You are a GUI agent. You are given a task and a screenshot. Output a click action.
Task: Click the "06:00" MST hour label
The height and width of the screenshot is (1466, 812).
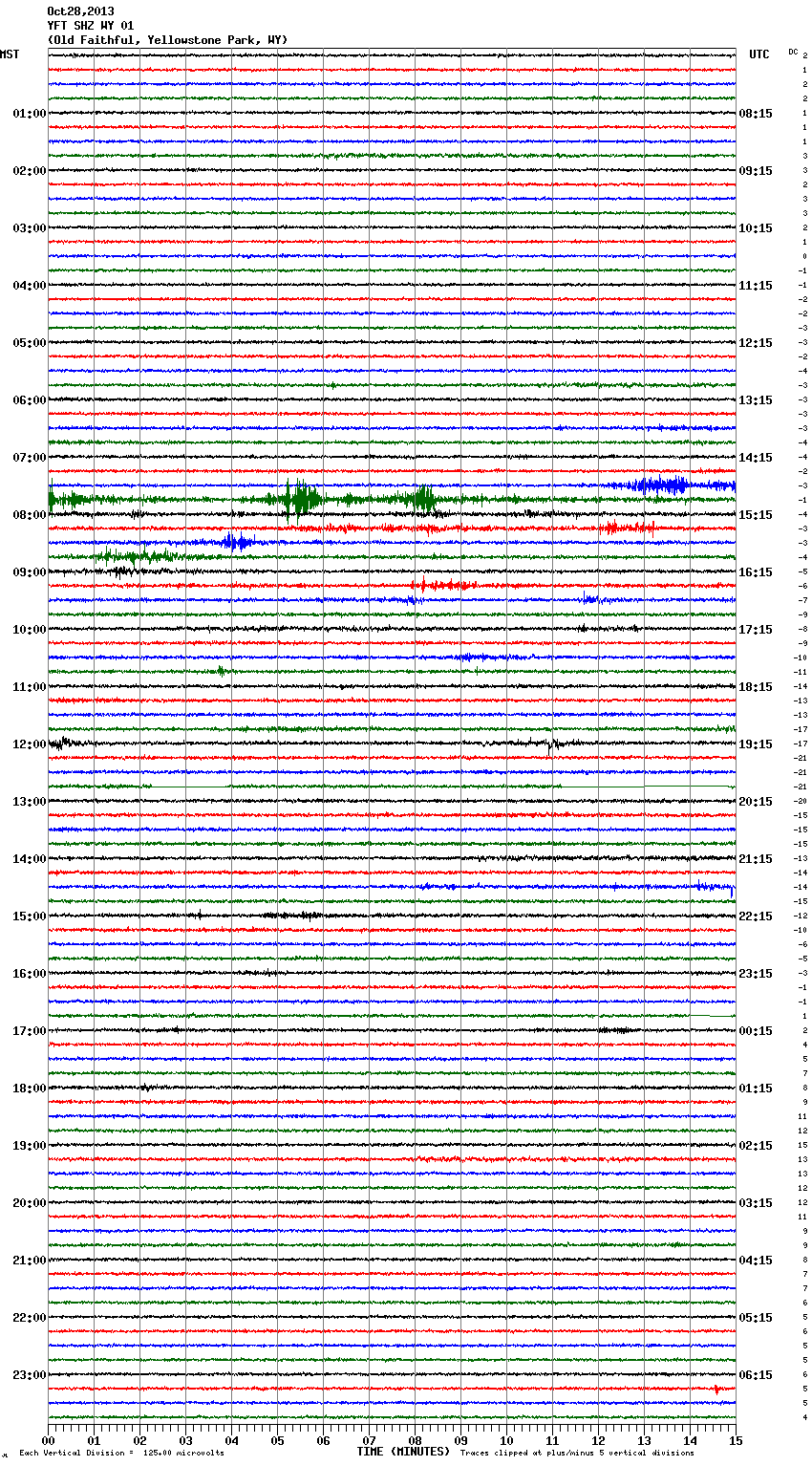coord(30,400)
